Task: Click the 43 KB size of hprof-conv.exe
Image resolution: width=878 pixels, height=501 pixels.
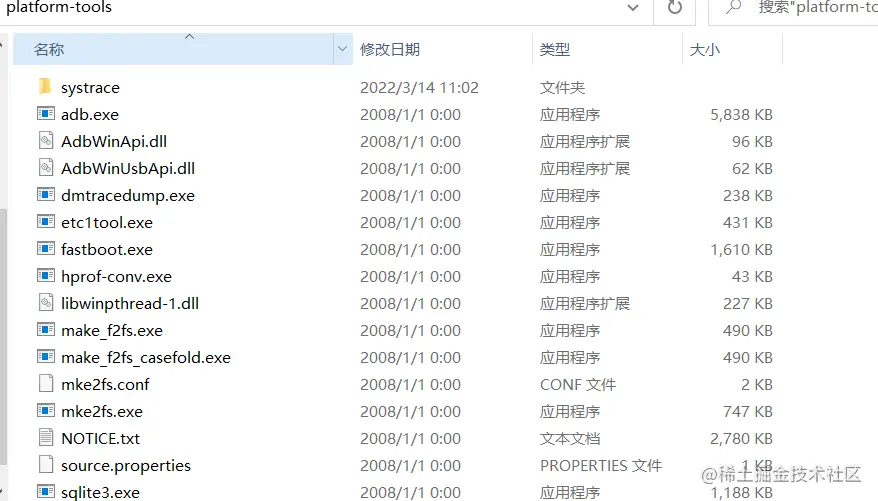Action: 752,277
